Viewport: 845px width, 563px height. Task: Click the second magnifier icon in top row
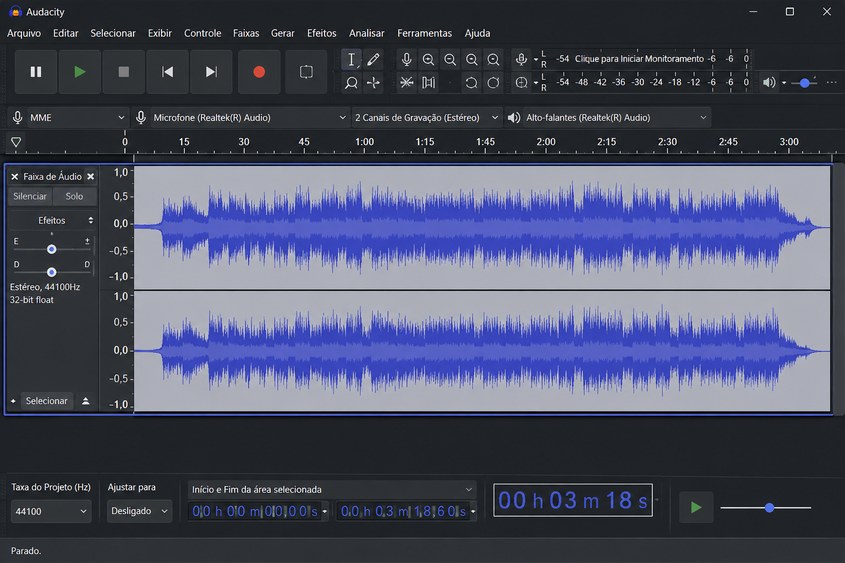point(450,59)
